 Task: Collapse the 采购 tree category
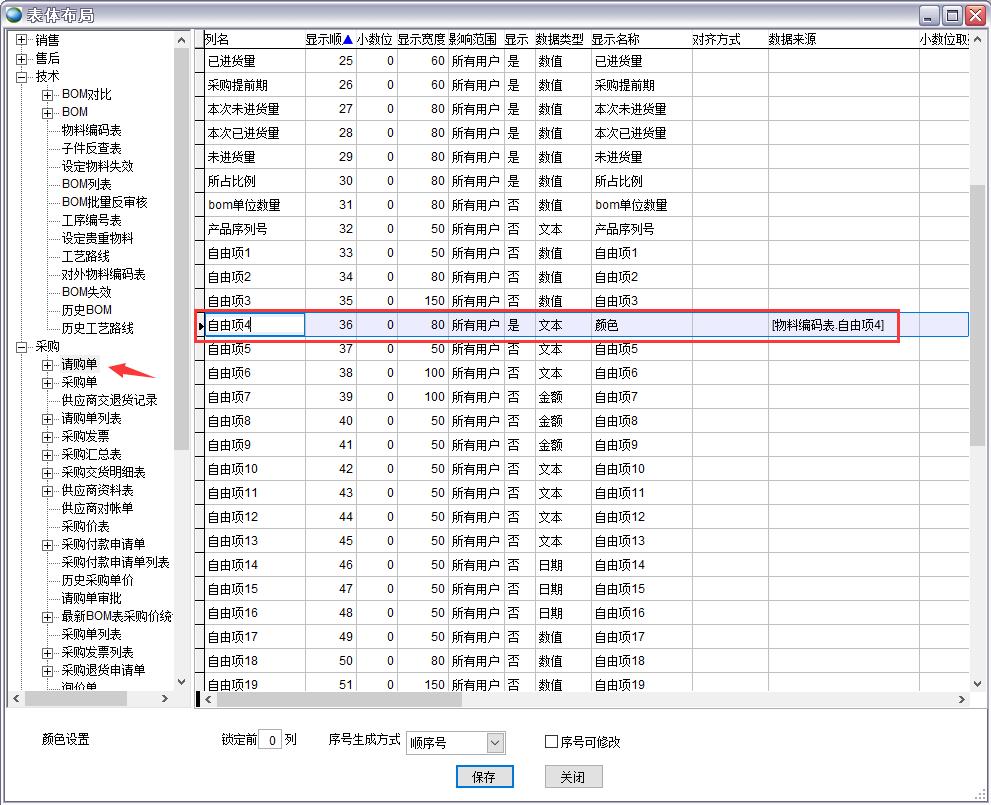21,347
